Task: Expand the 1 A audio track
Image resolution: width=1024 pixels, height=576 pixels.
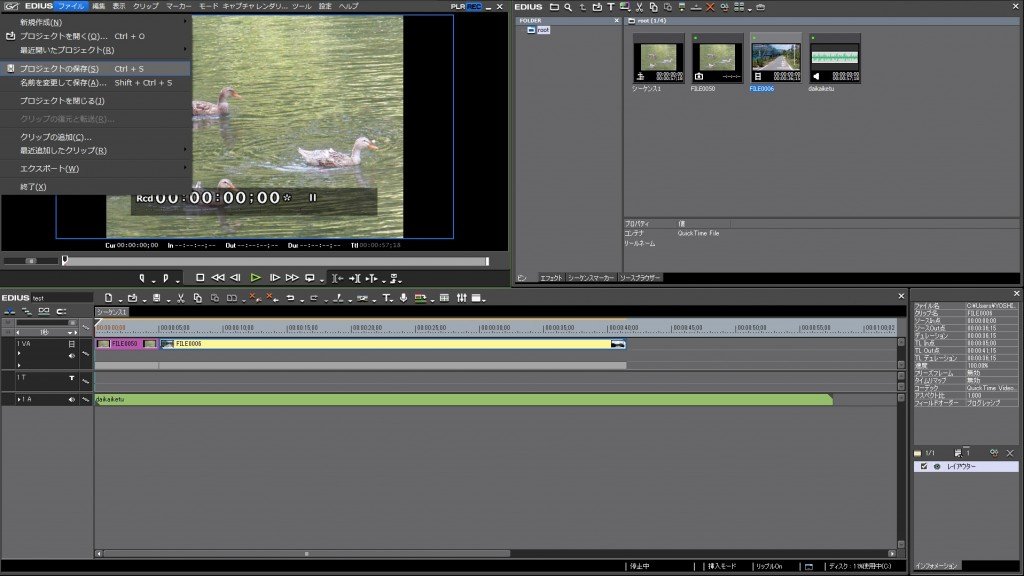Action: pos(19,399)
